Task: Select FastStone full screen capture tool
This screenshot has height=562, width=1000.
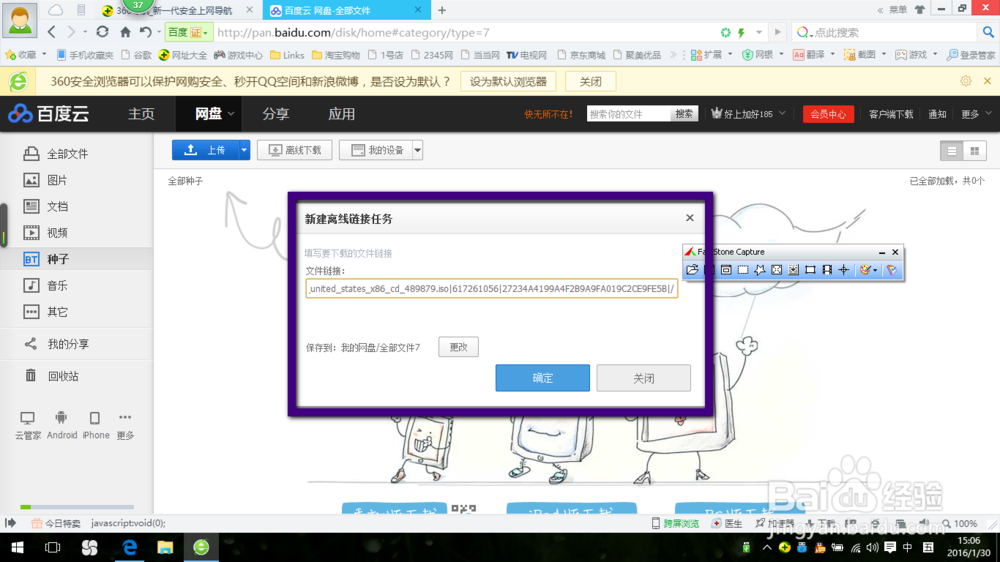Action: [x=776, y=270]
